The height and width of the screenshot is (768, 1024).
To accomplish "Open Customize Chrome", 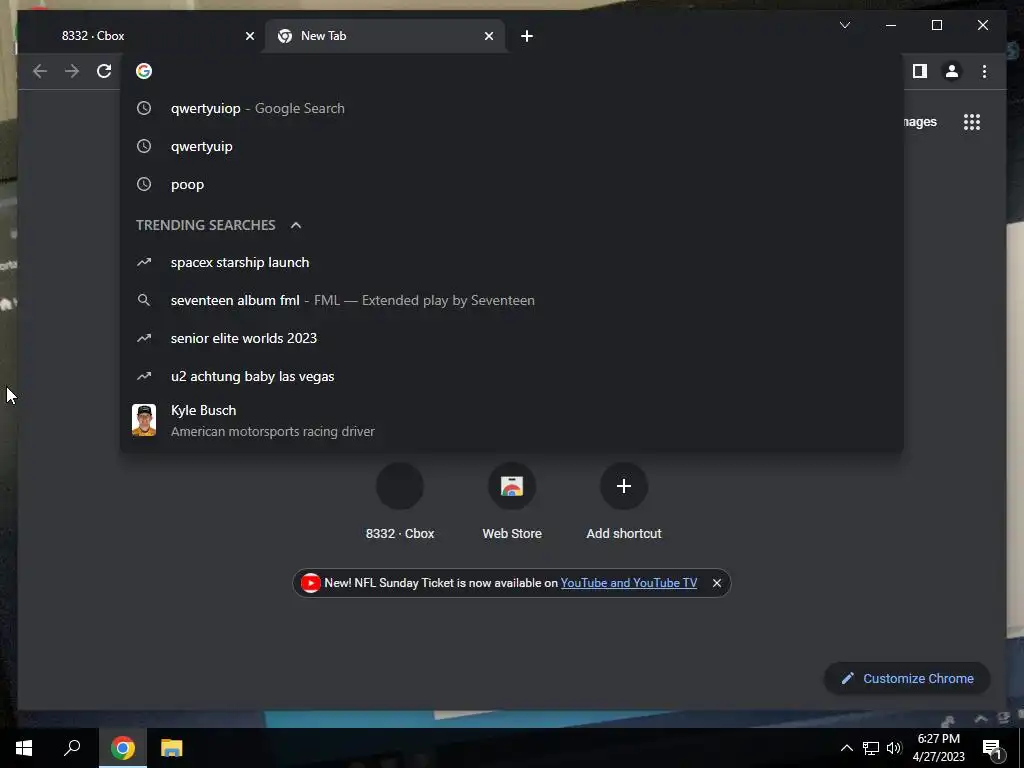I will coord(907,679).
